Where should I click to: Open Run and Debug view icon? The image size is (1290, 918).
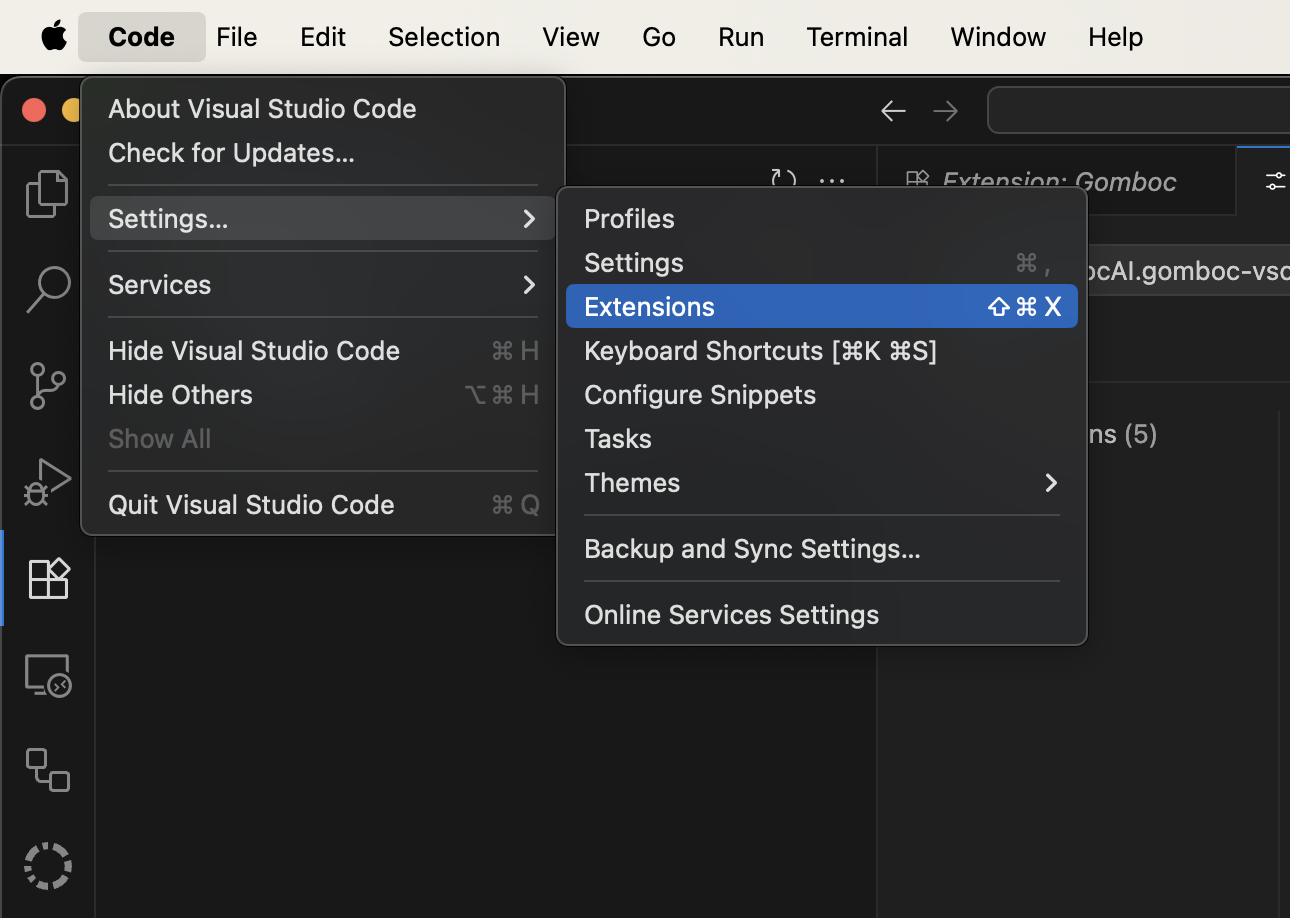[x=47, y=481]
